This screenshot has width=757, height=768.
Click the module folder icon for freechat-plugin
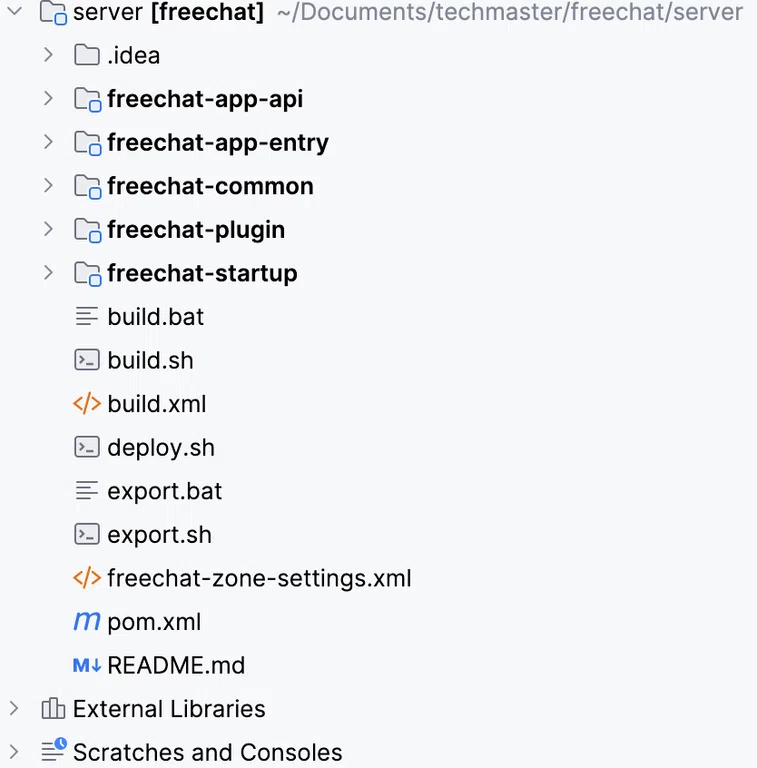(x=88, y=230)
